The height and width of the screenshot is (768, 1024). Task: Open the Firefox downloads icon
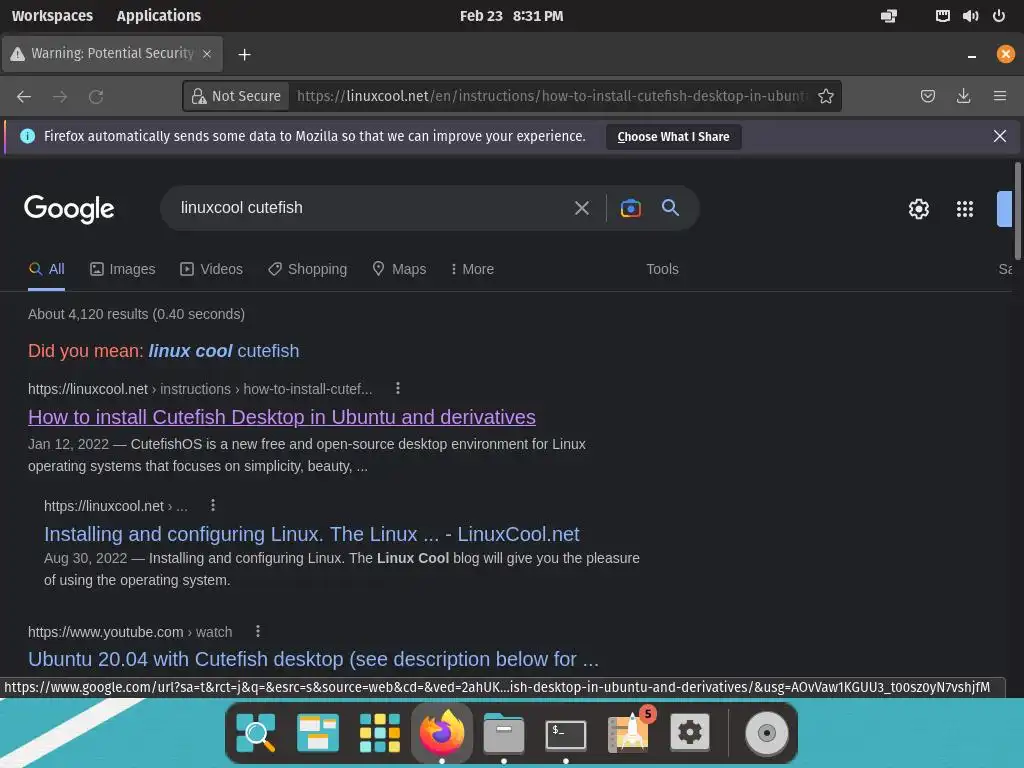pos(963,96)
